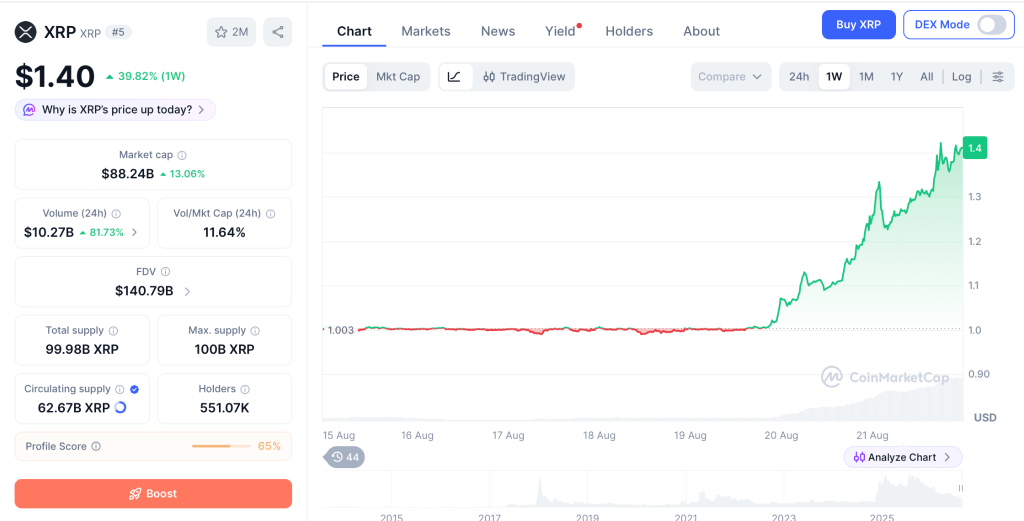Click the 20 Aug date label
Screen dimensions: 1024x521
click(782, 435)
